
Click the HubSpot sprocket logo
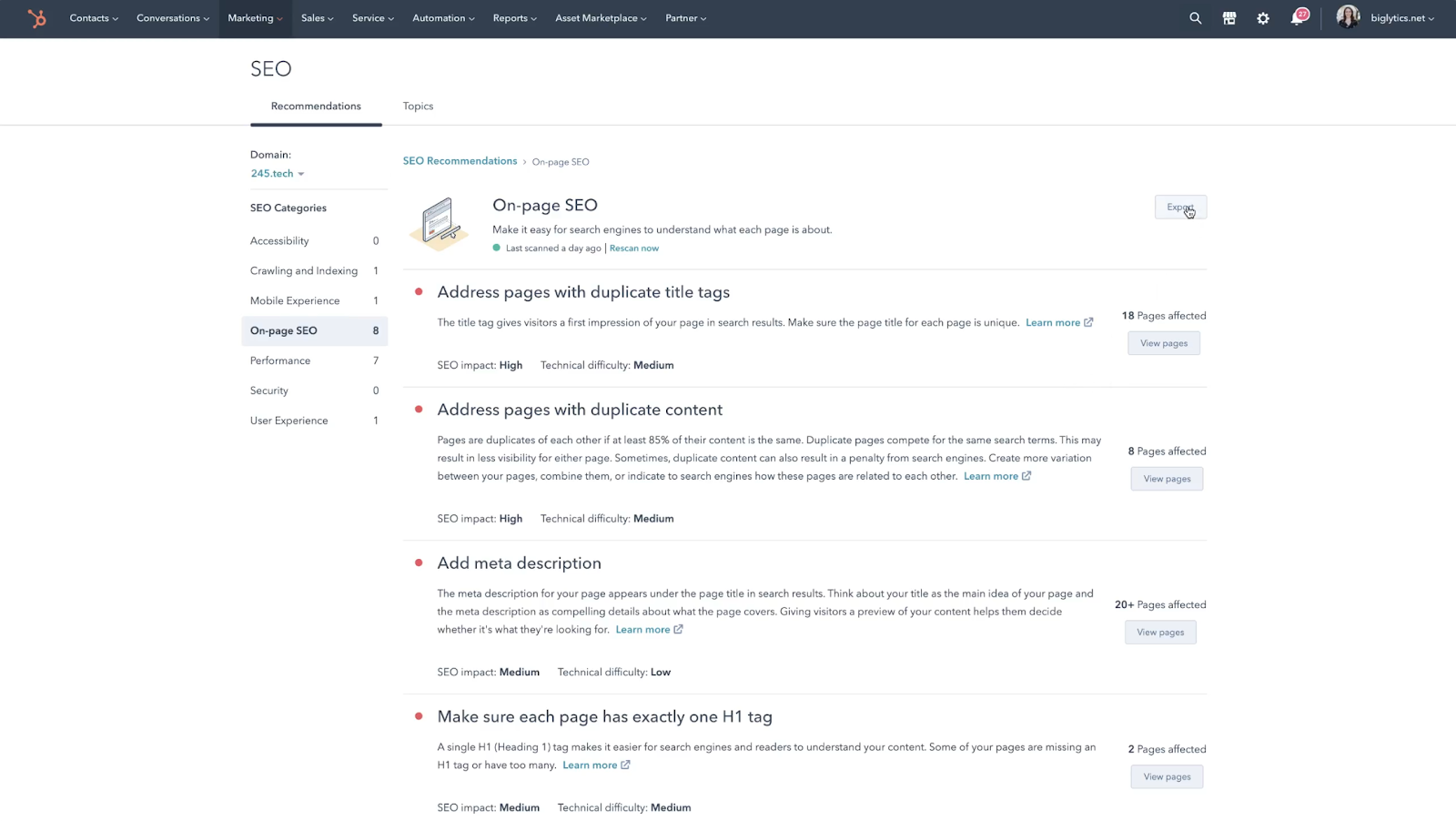36,18
